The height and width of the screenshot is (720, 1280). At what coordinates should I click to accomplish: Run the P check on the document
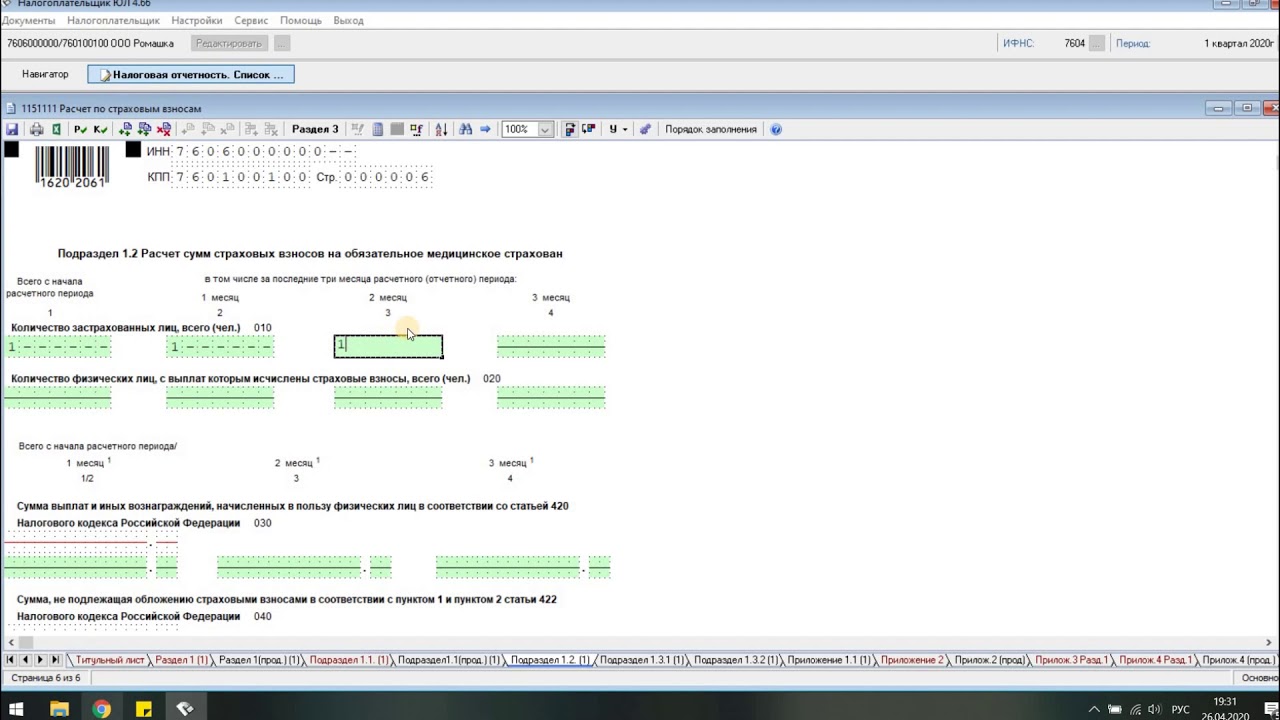point(80,129)
